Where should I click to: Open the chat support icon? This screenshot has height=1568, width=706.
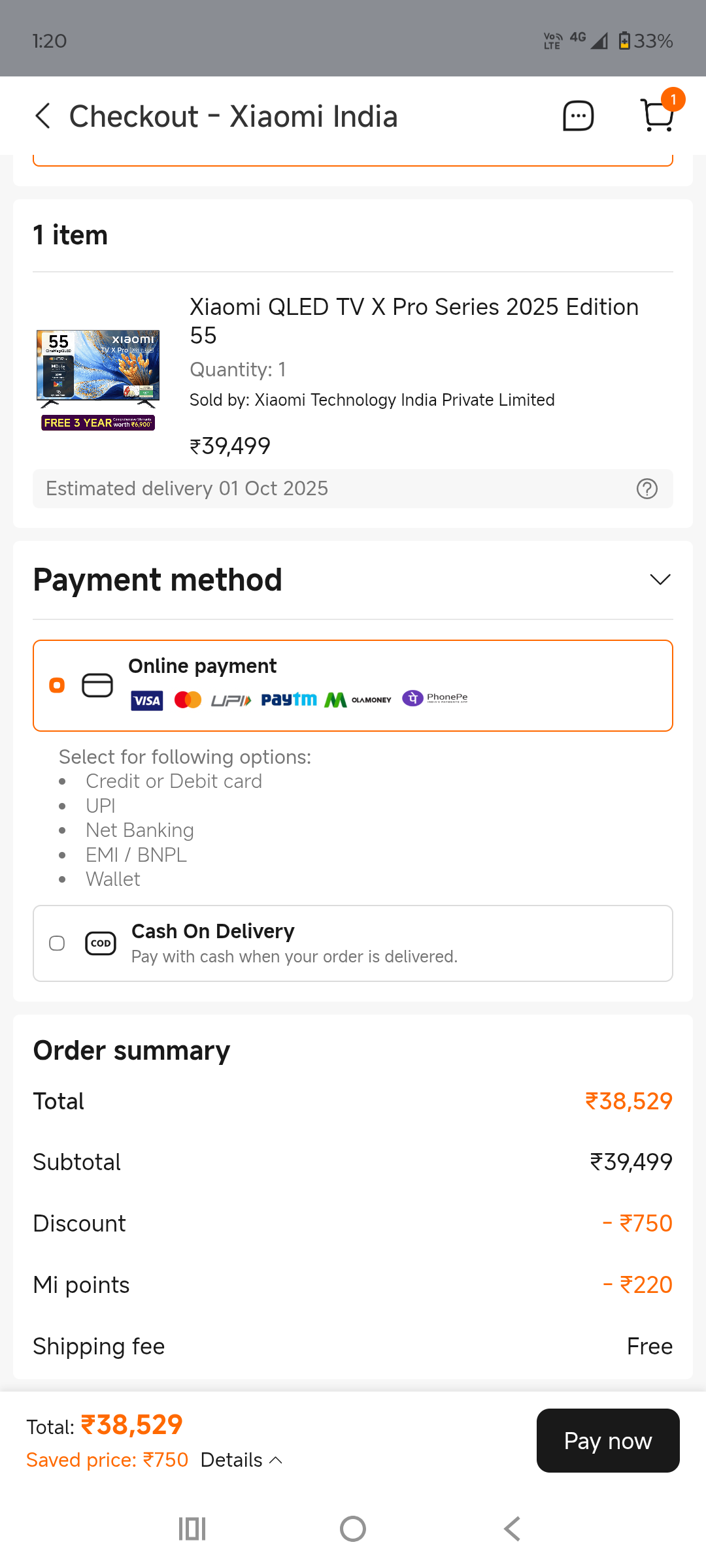tap(578, 116)
